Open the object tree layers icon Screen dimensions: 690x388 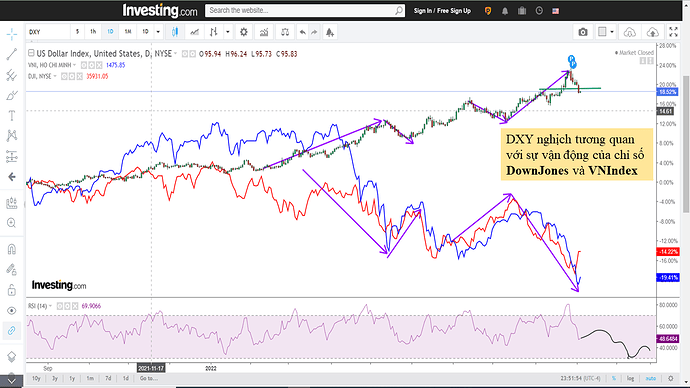(12, 356)
